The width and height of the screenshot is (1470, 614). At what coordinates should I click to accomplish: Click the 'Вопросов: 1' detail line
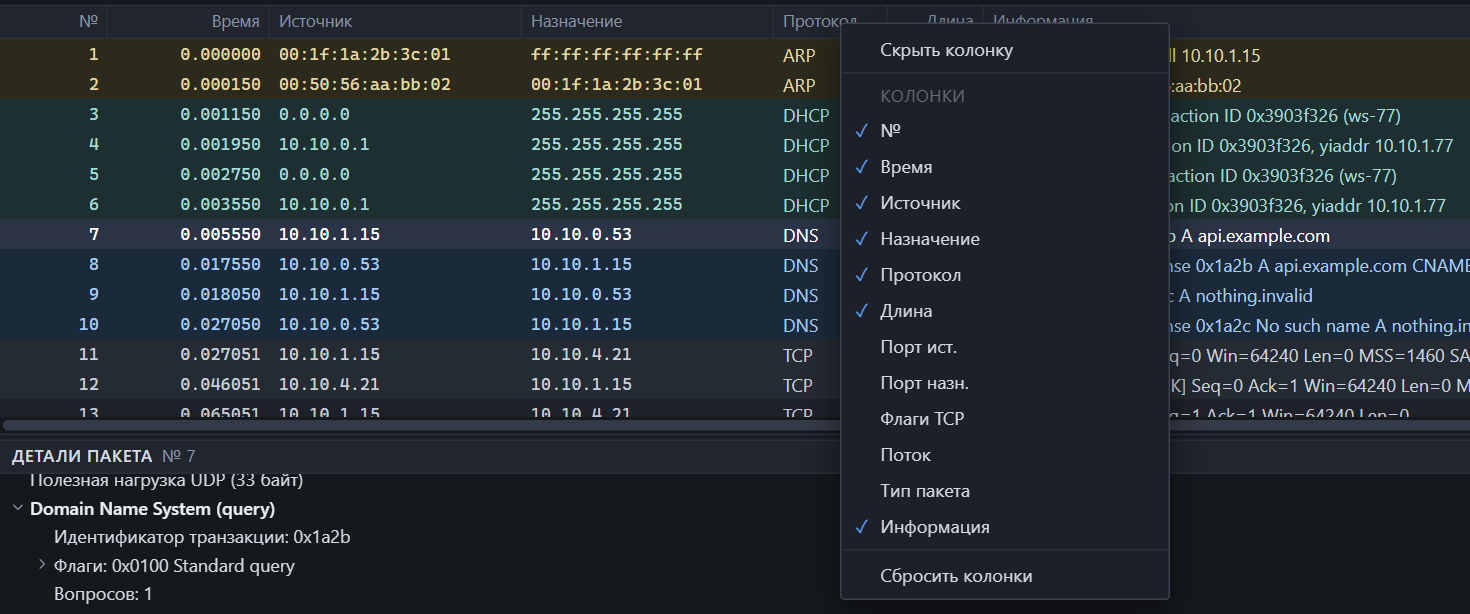click(x=103, y=594)
